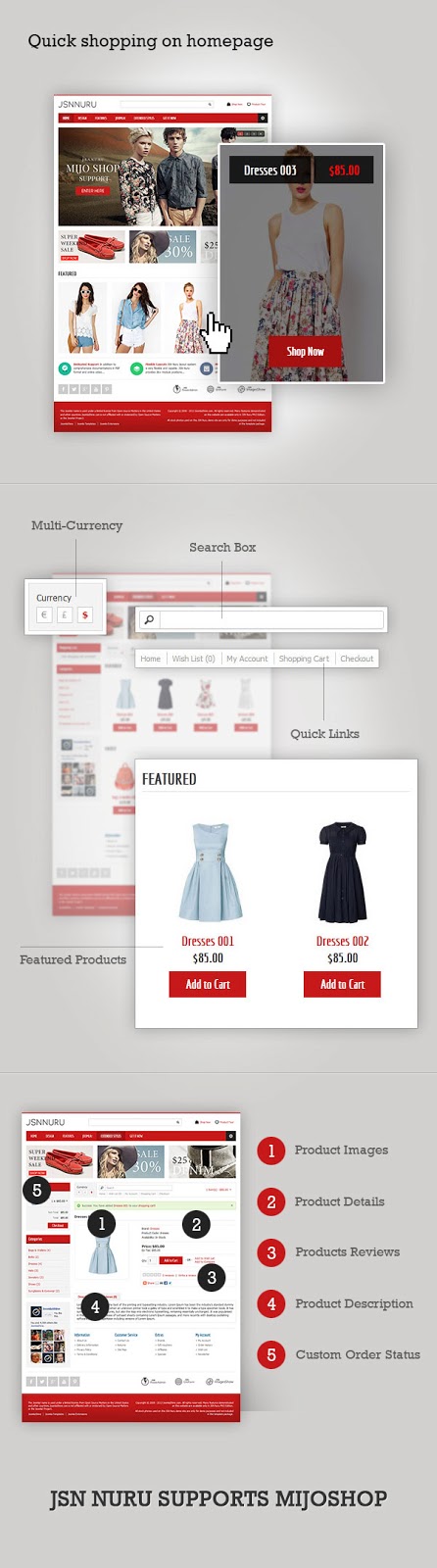
Task: Open the Shopping Cart quick link
Action: coord(304,659)
